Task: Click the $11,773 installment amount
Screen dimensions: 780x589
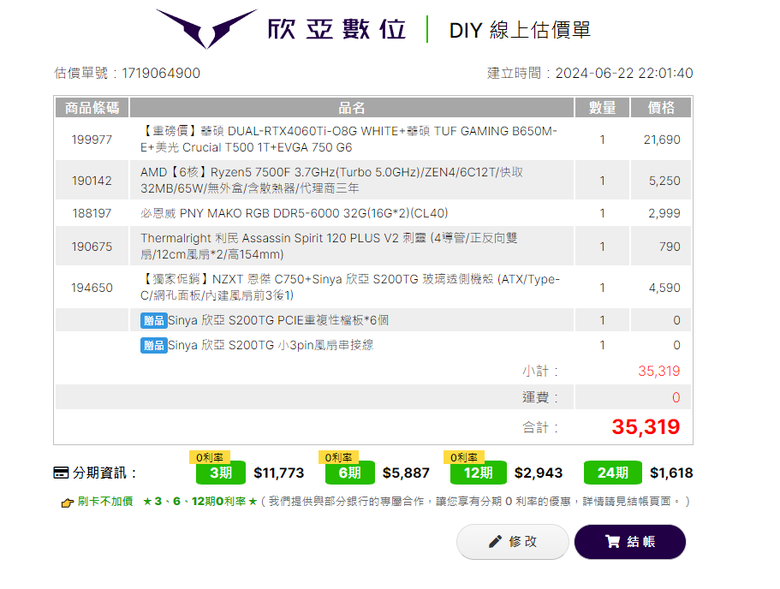Action: point(279,473)
